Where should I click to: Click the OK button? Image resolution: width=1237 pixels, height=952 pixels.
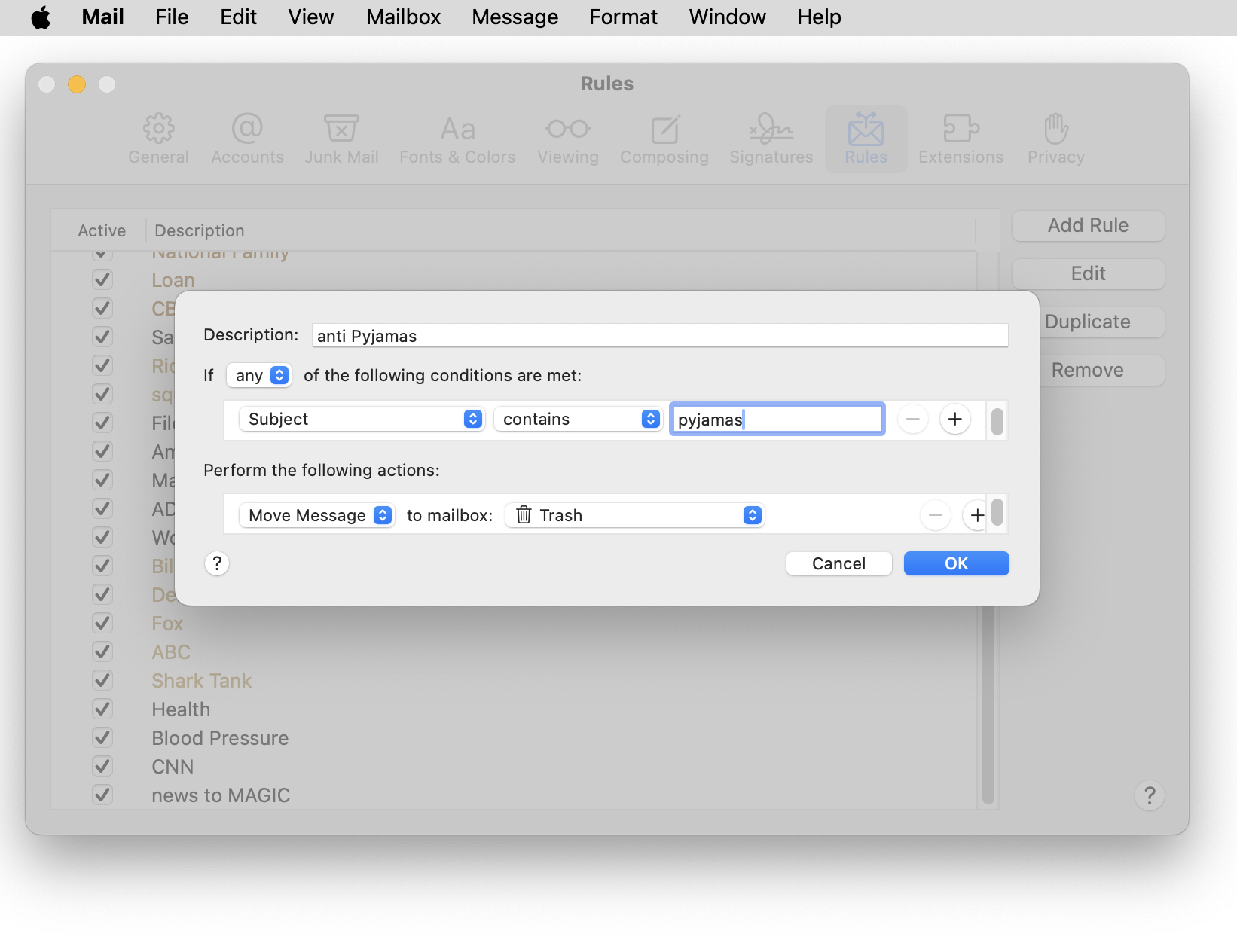956,563
